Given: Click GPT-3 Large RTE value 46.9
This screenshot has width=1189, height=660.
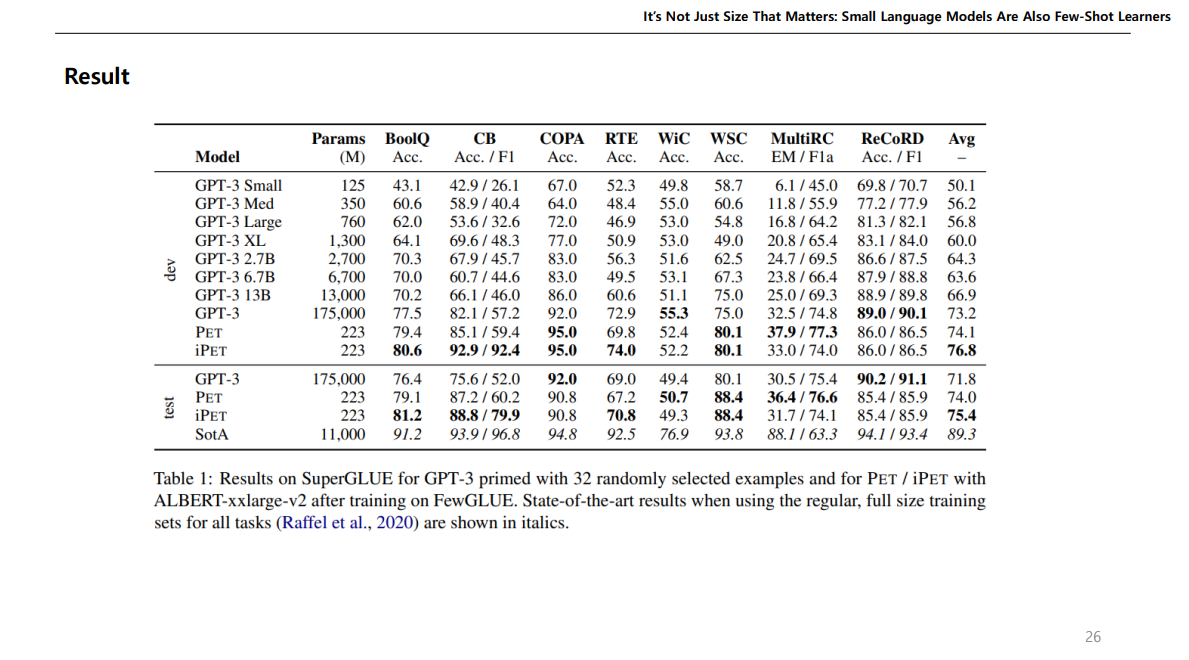Looking at the screenshot, I should 621,222.
